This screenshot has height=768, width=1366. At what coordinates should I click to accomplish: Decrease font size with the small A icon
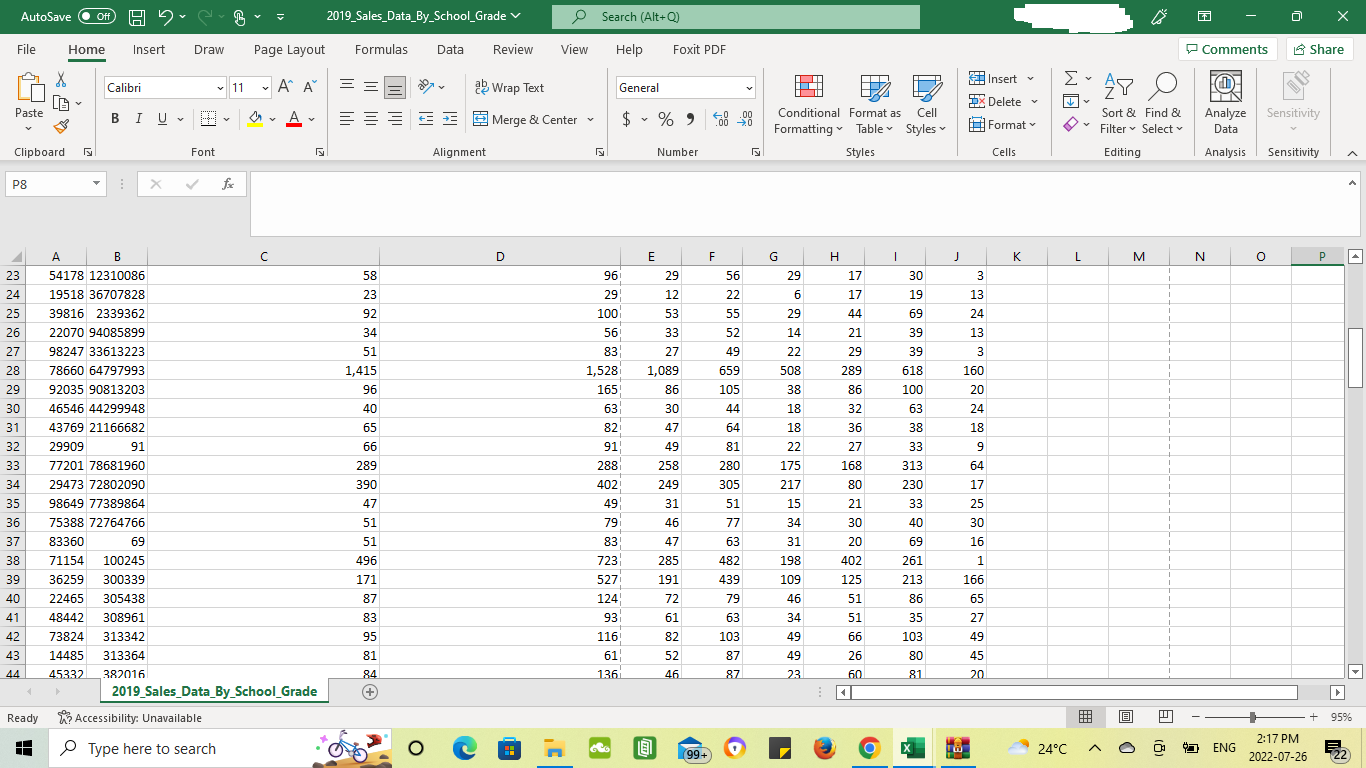309,87
